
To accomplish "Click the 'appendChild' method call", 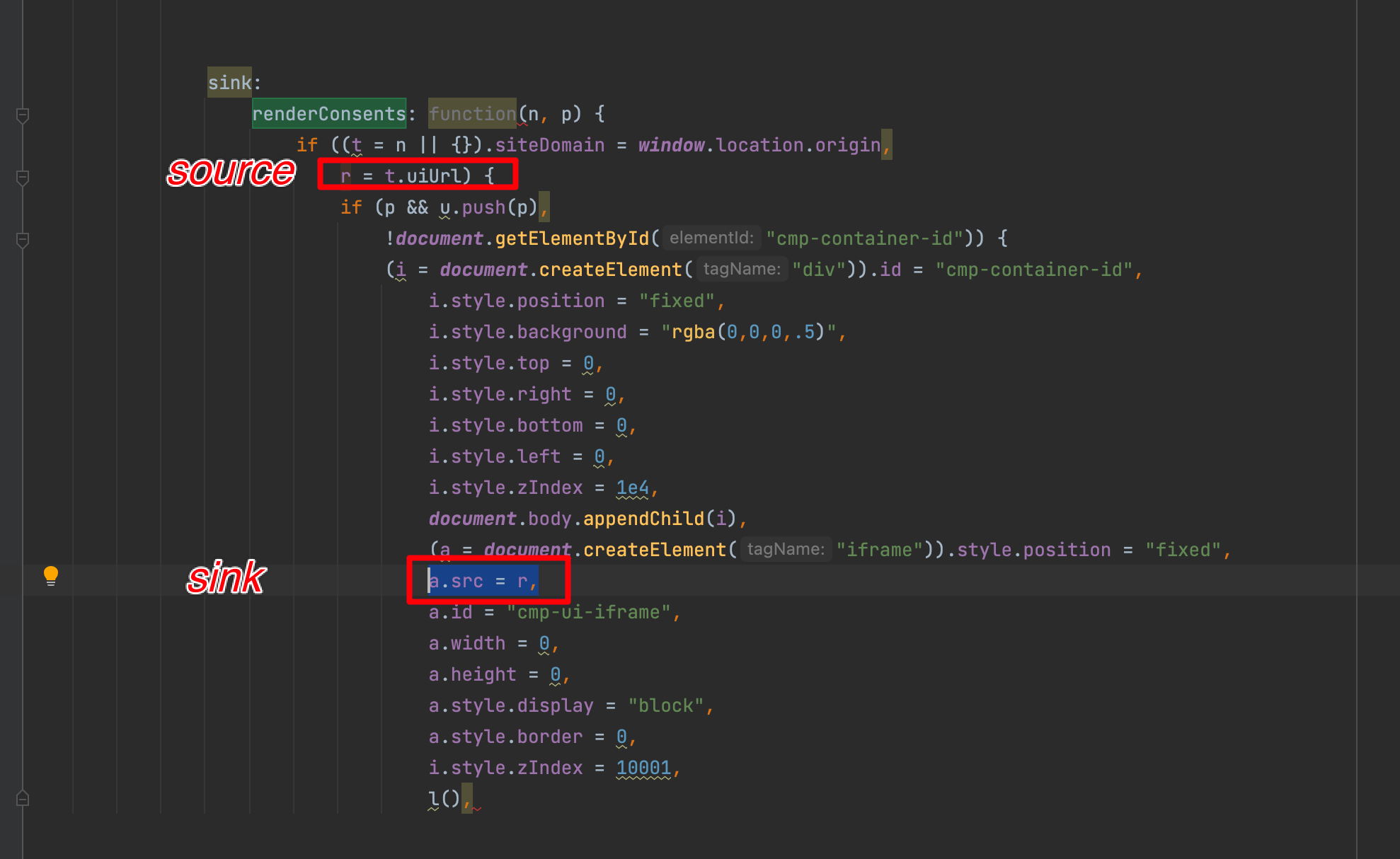I will pos(643,519).
